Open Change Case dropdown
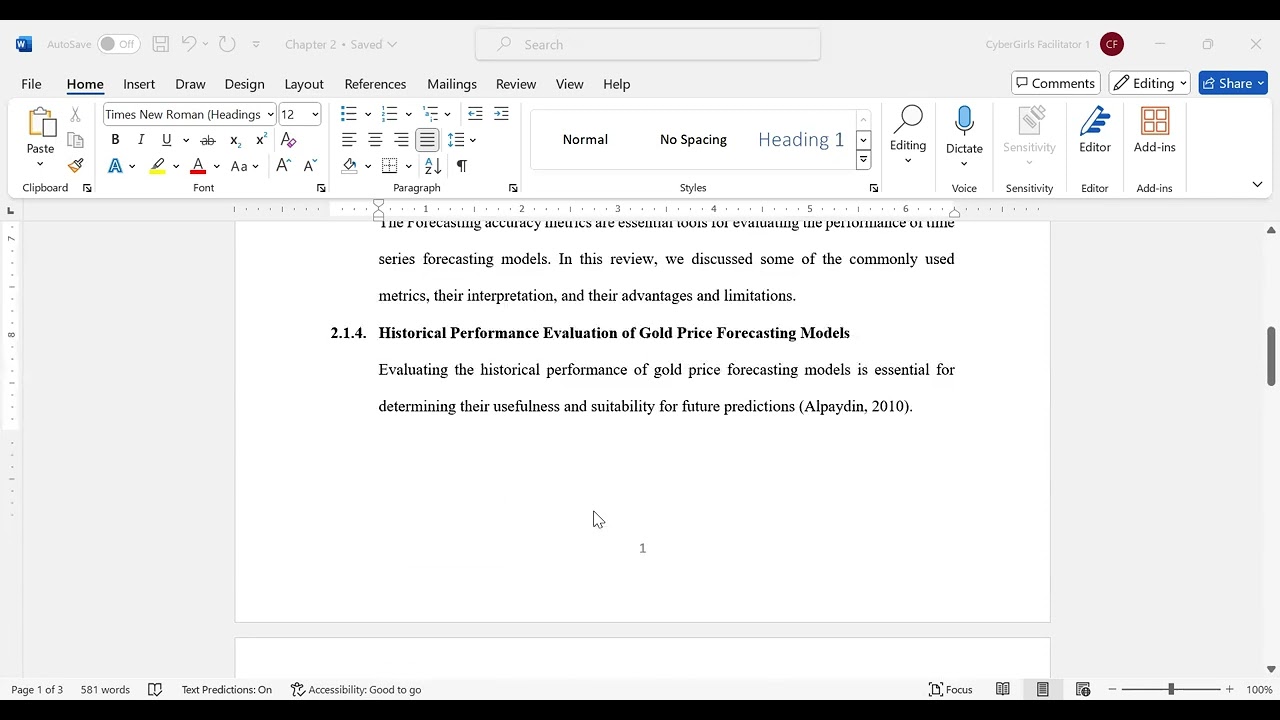Image resolution: width=1280 pixels, height=720 pixels. [x=245, y=166]
